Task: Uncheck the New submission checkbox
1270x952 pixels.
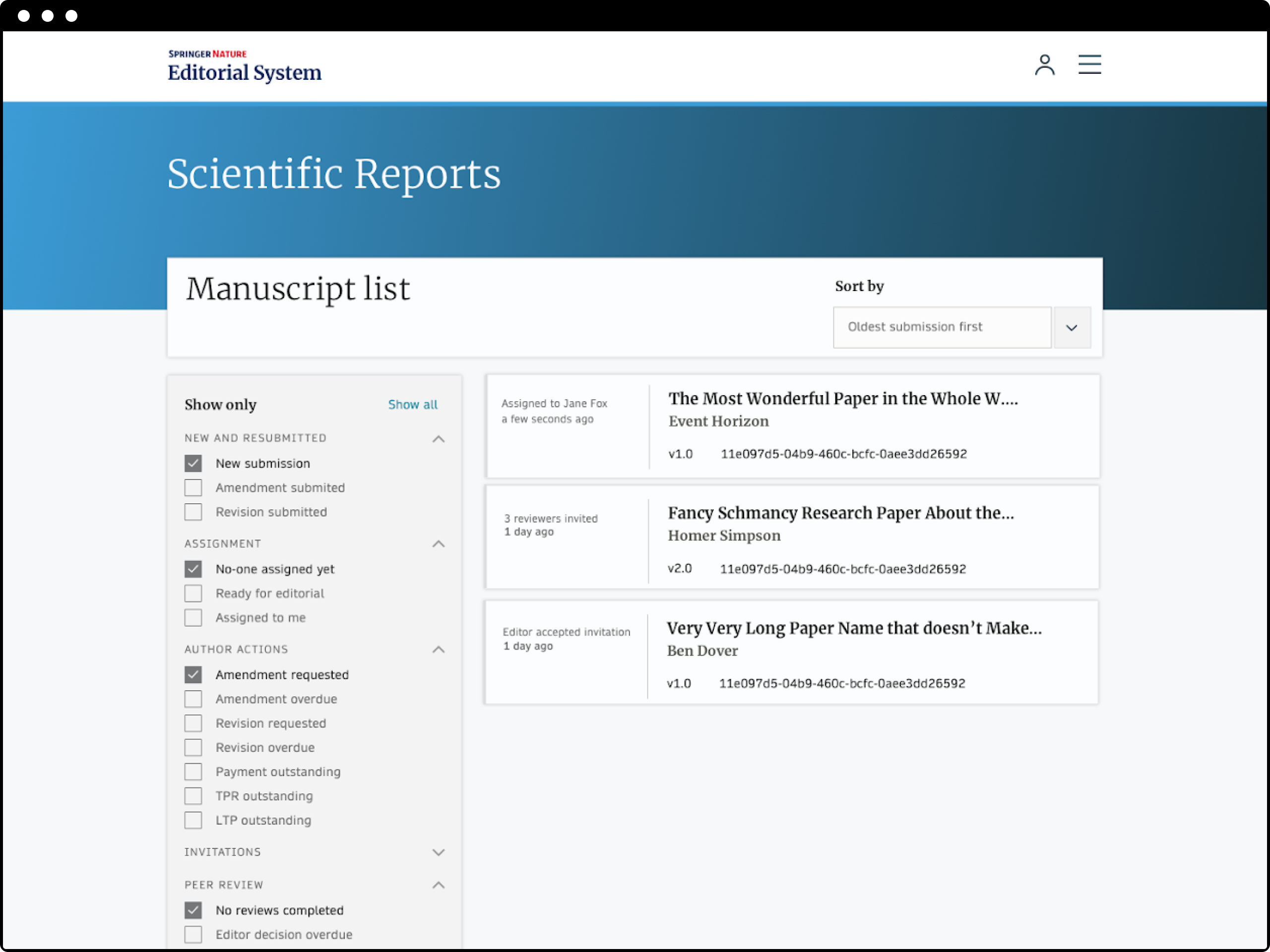Action: [x=193, y=463]
